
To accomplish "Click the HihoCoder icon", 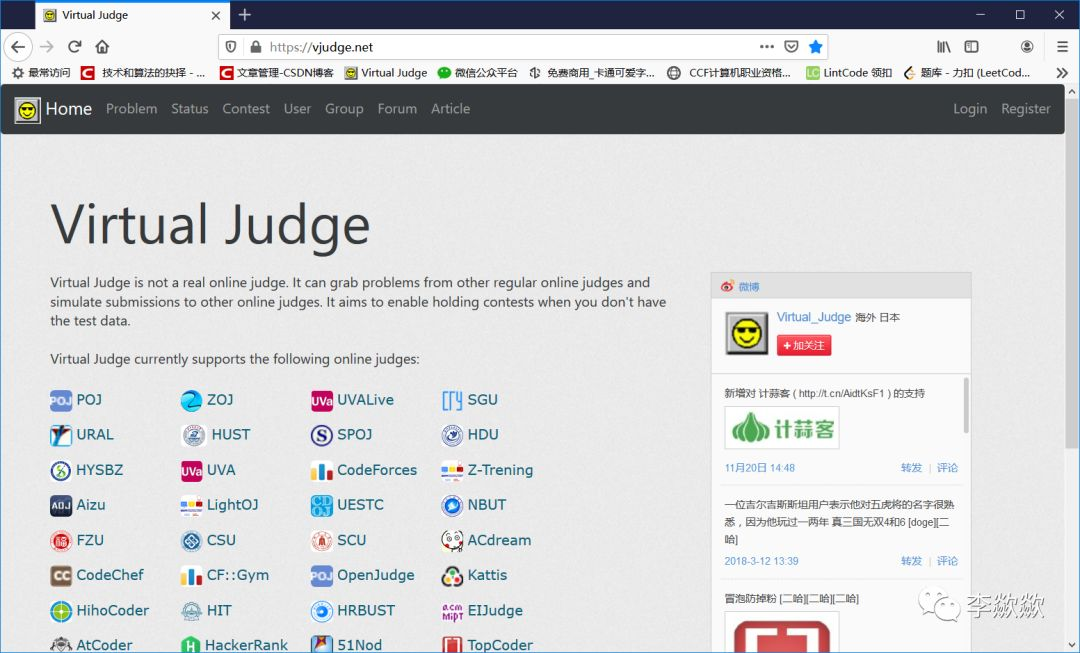I will tap(61, 611).
